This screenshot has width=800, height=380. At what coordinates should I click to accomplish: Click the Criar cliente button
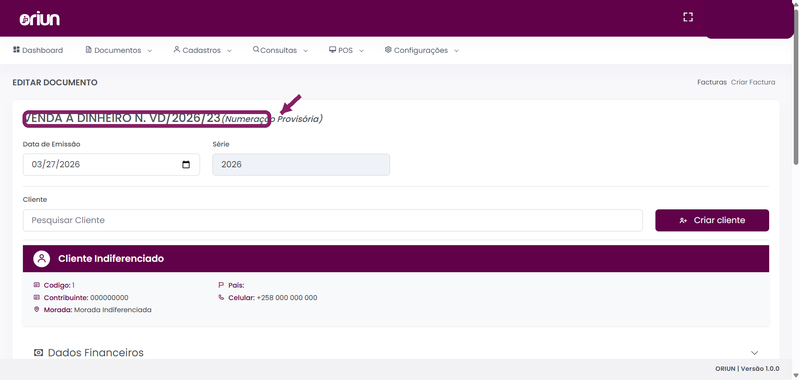click(x=712, y=220)
